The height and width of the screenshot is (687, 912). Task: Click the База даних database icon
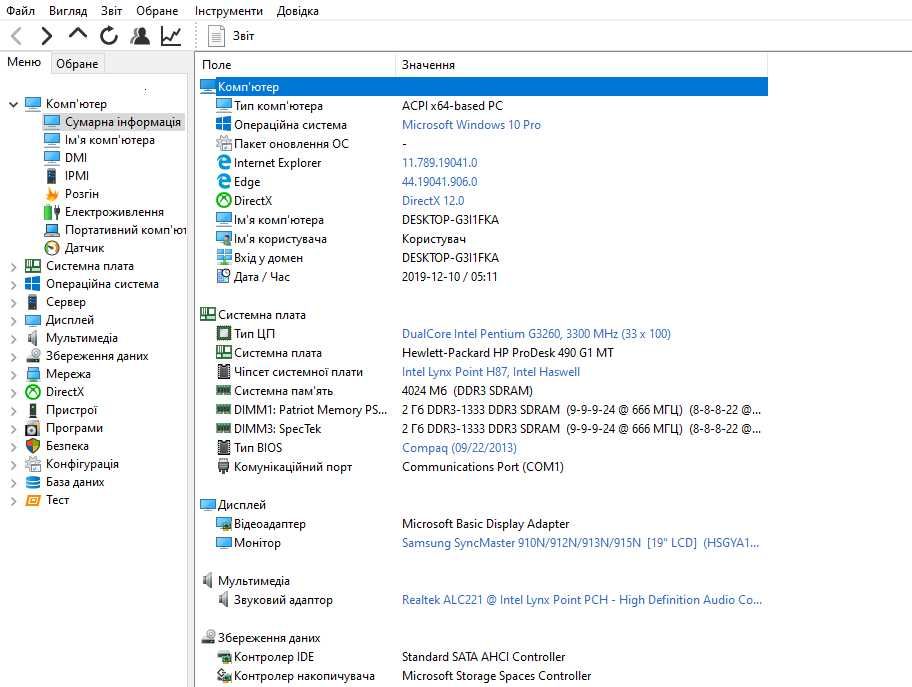point(33,482)
